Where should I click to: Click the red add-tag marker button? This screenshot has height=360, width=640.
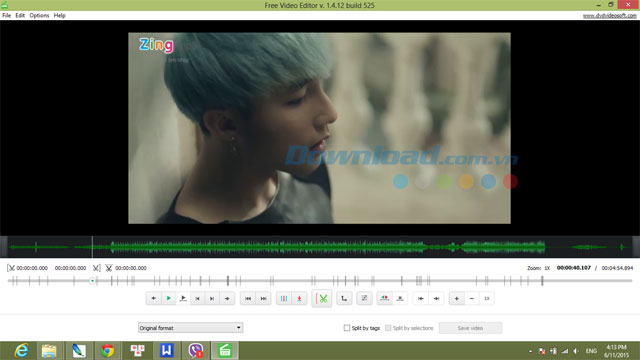pos(299,298)
